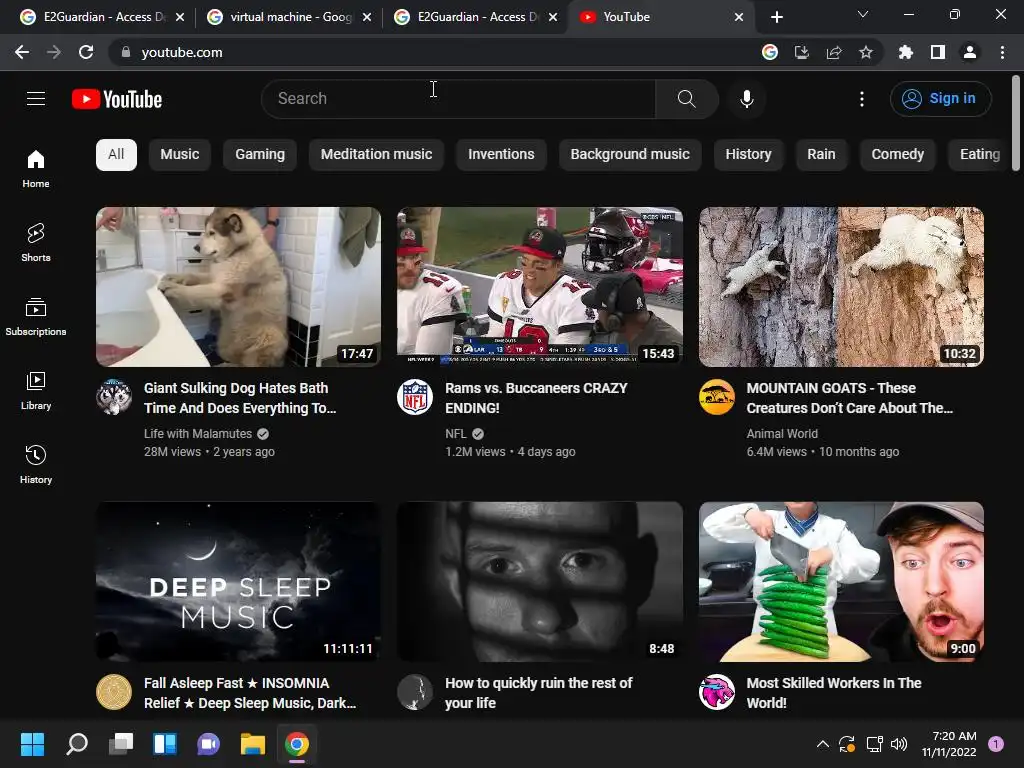Open Most Skilled Workers video thumbnail

point(841,581)
